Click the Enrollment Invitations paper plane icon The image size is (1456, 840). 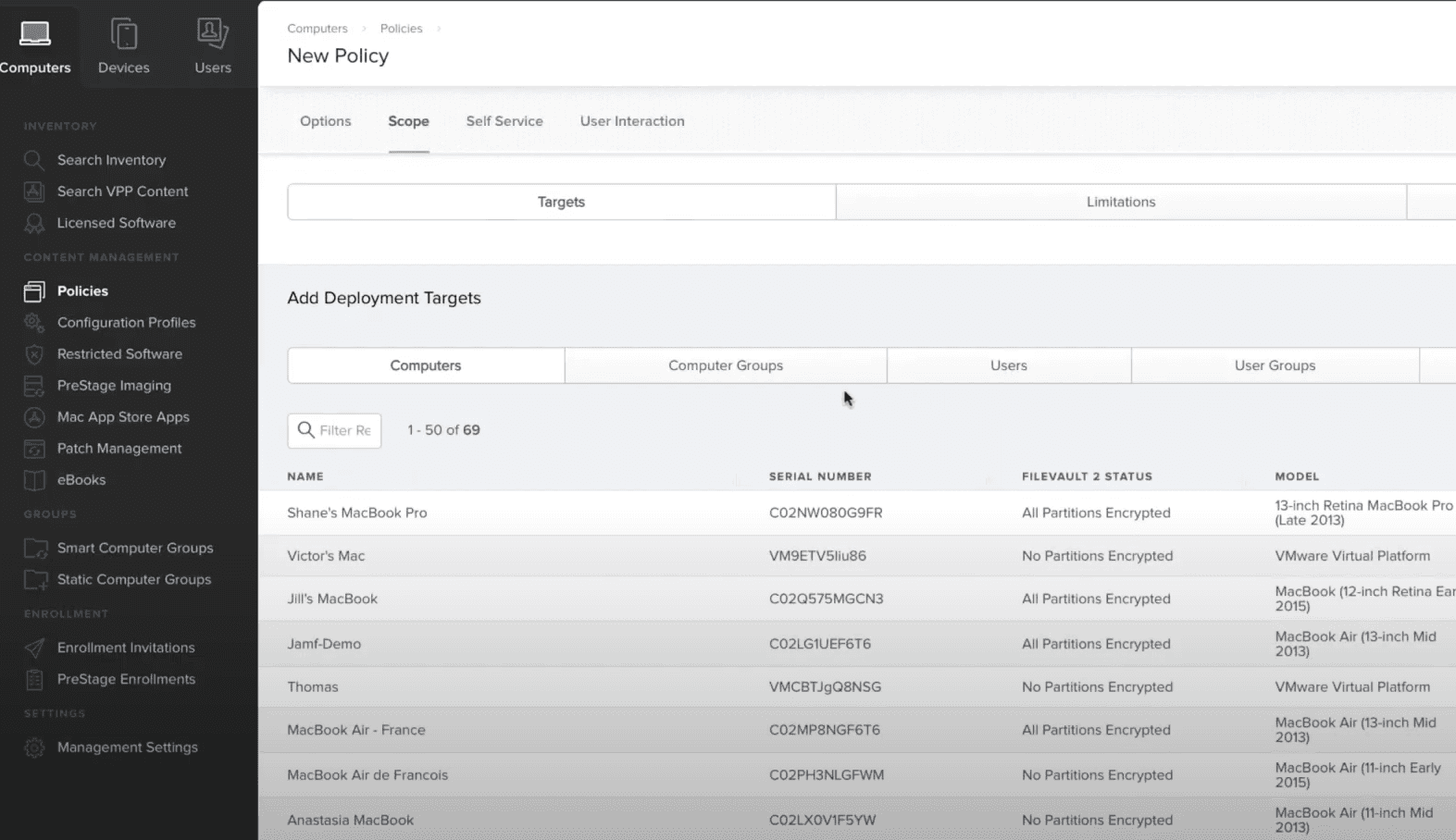pos(34,648)
